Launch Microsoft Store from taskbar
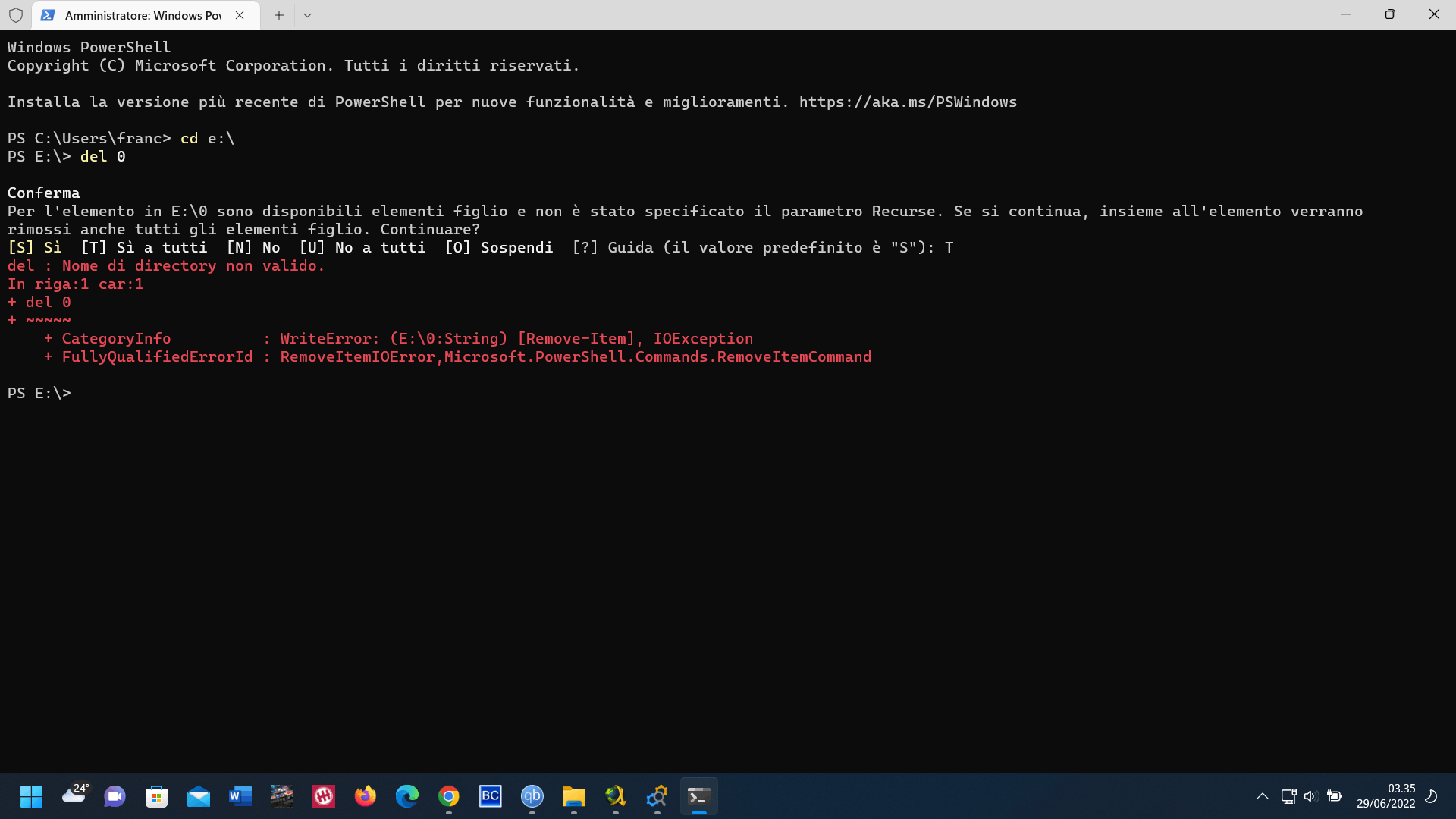This screenshot has width=1456, height=819. pyautogui.click(x=156, y=796)
